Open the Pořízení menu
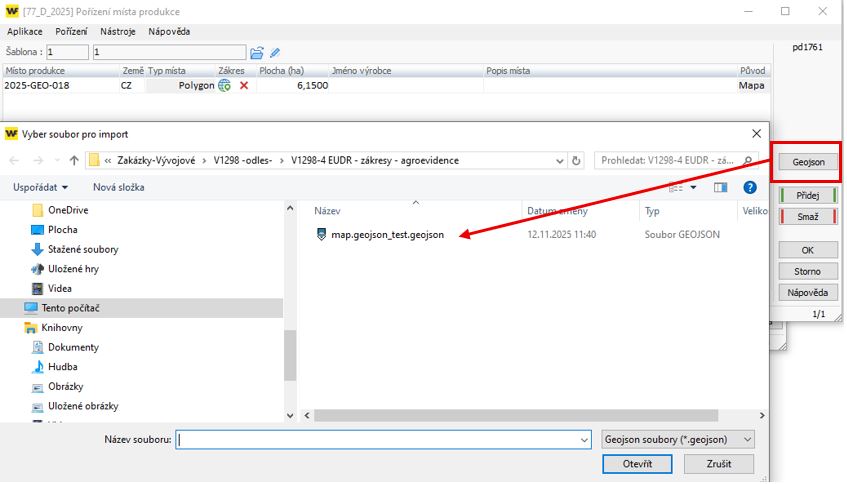Image resolution: width=847 pixels, height=484 pixels. [71, 32]
